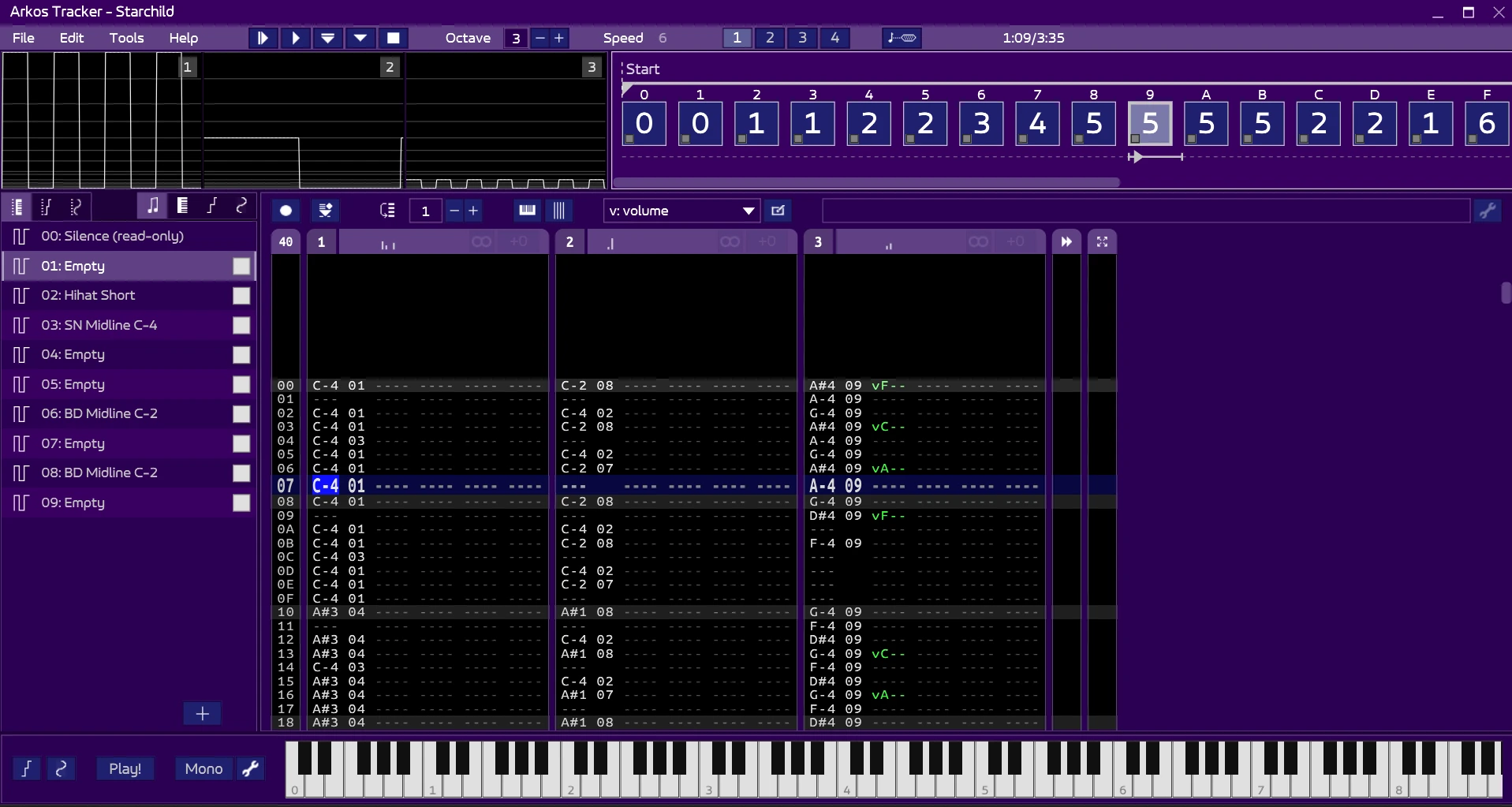Click the Play! button

pos(125,768)
